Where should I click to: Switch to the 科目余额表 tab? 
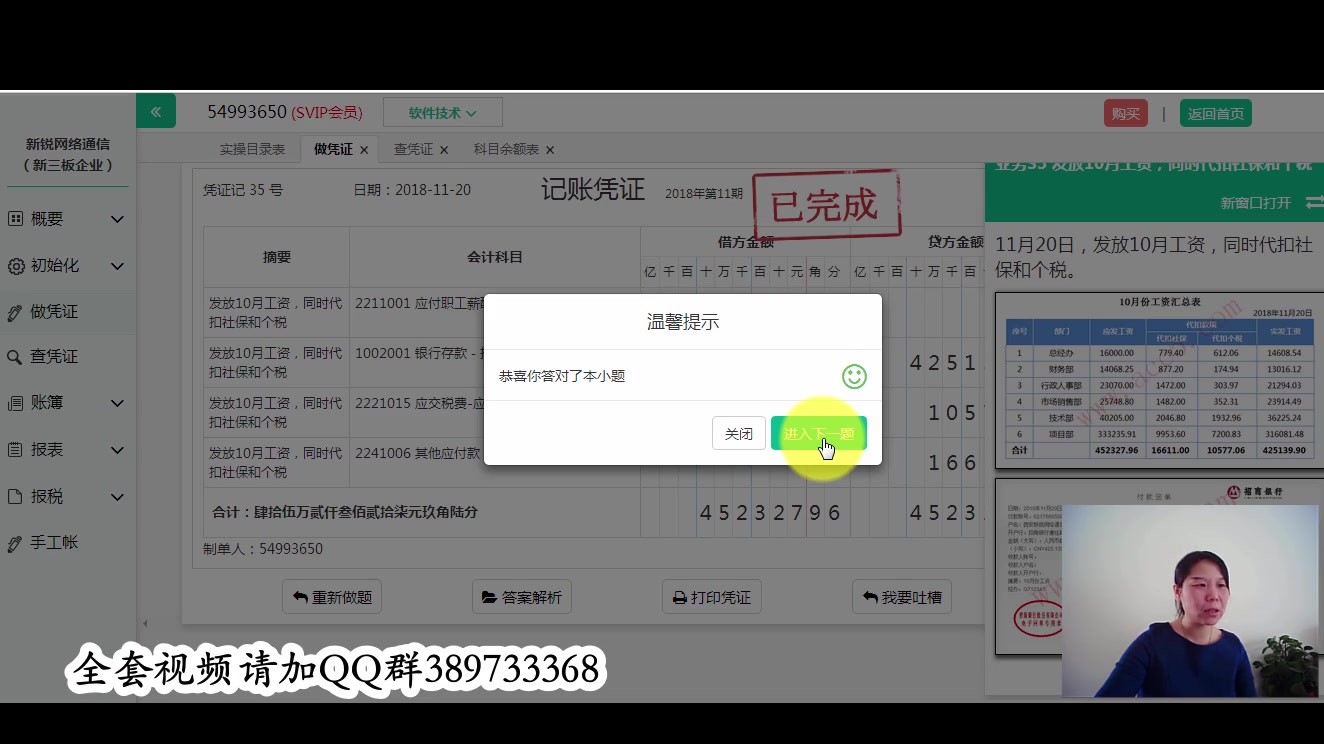[506, 149]
